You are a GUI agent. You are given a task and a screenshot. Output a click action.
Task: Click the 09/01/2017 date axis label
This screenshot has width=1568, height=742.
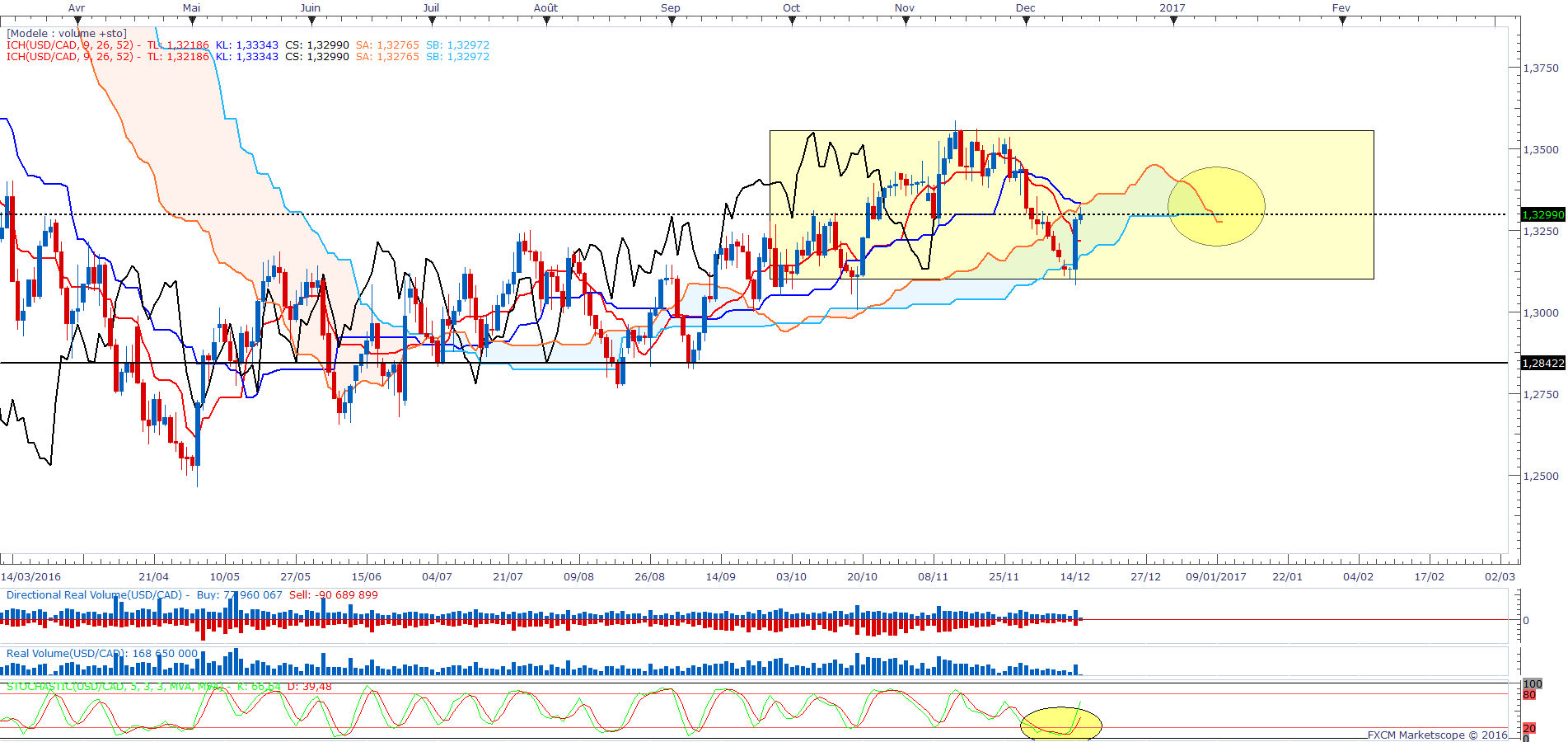click(1216, 577)
